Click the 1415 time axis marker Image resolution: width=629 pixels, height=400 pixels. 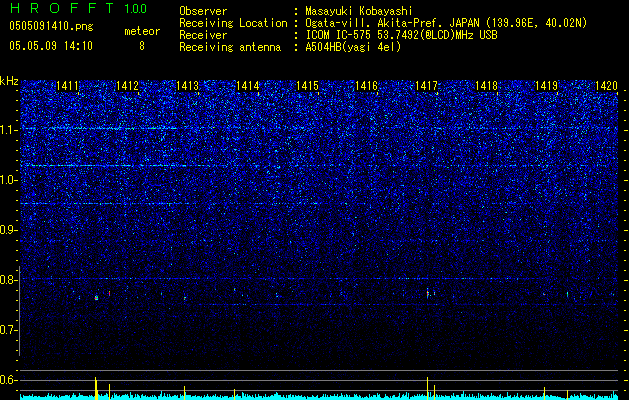click(x=307, y=86)
